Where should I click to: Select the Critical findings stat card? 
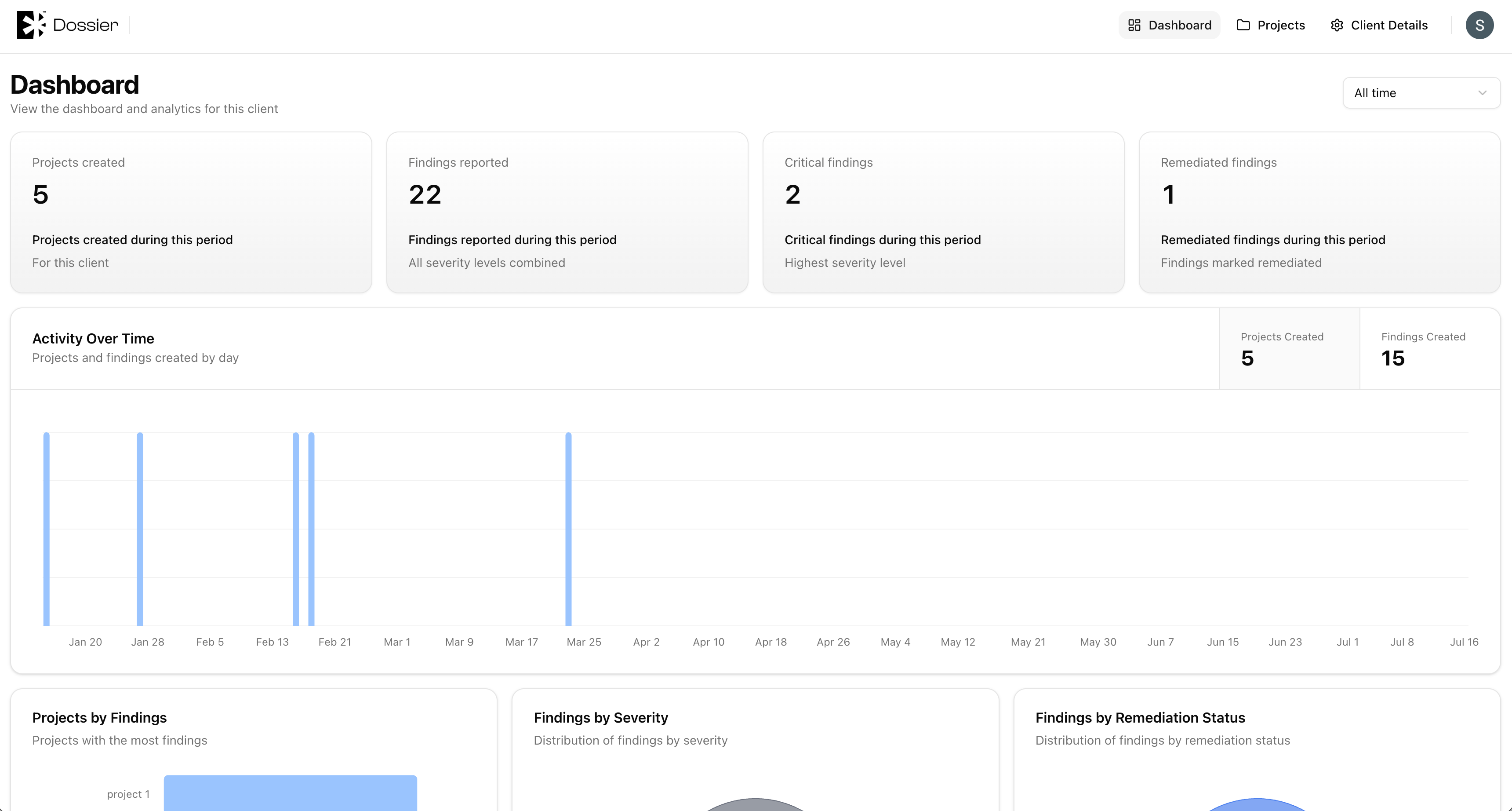(x=943, y=212)
